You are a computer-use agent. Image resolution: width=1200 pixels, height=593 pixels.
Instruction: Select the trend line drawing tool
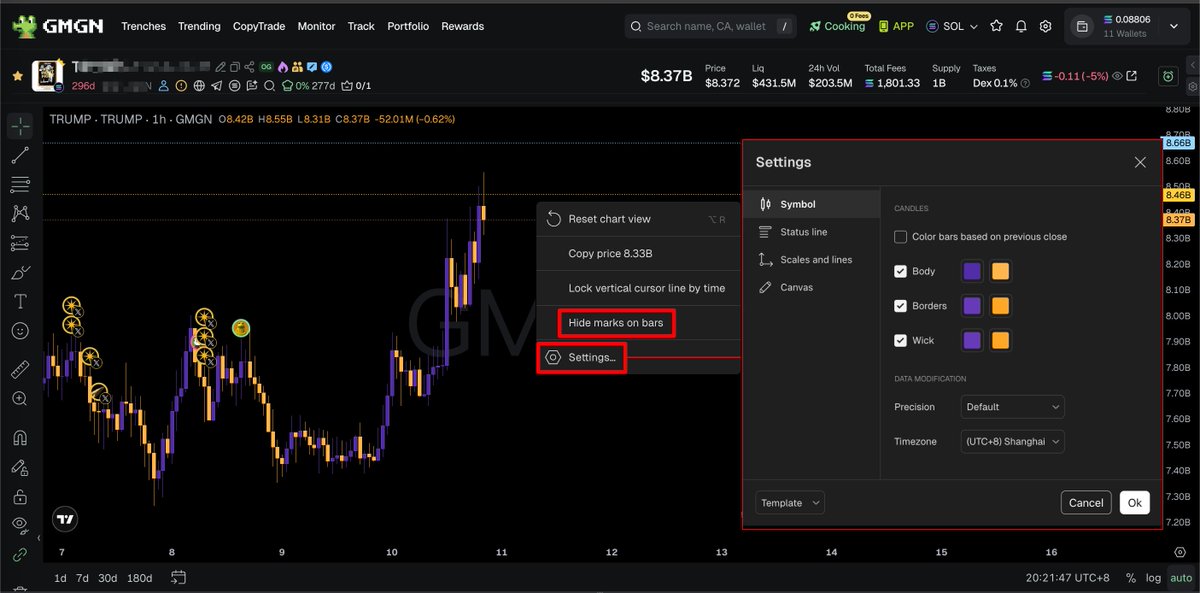[x=19, y=155]
